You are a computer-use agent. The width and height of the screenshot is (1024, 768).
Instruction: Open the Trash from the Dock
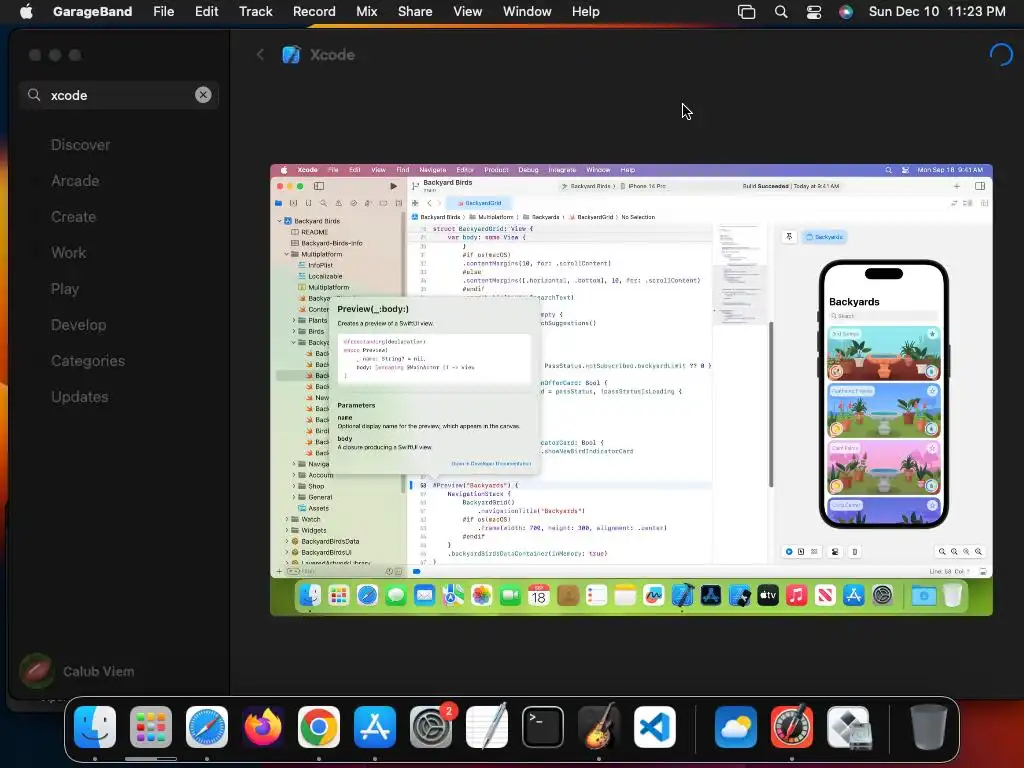[x=929, y=727]
